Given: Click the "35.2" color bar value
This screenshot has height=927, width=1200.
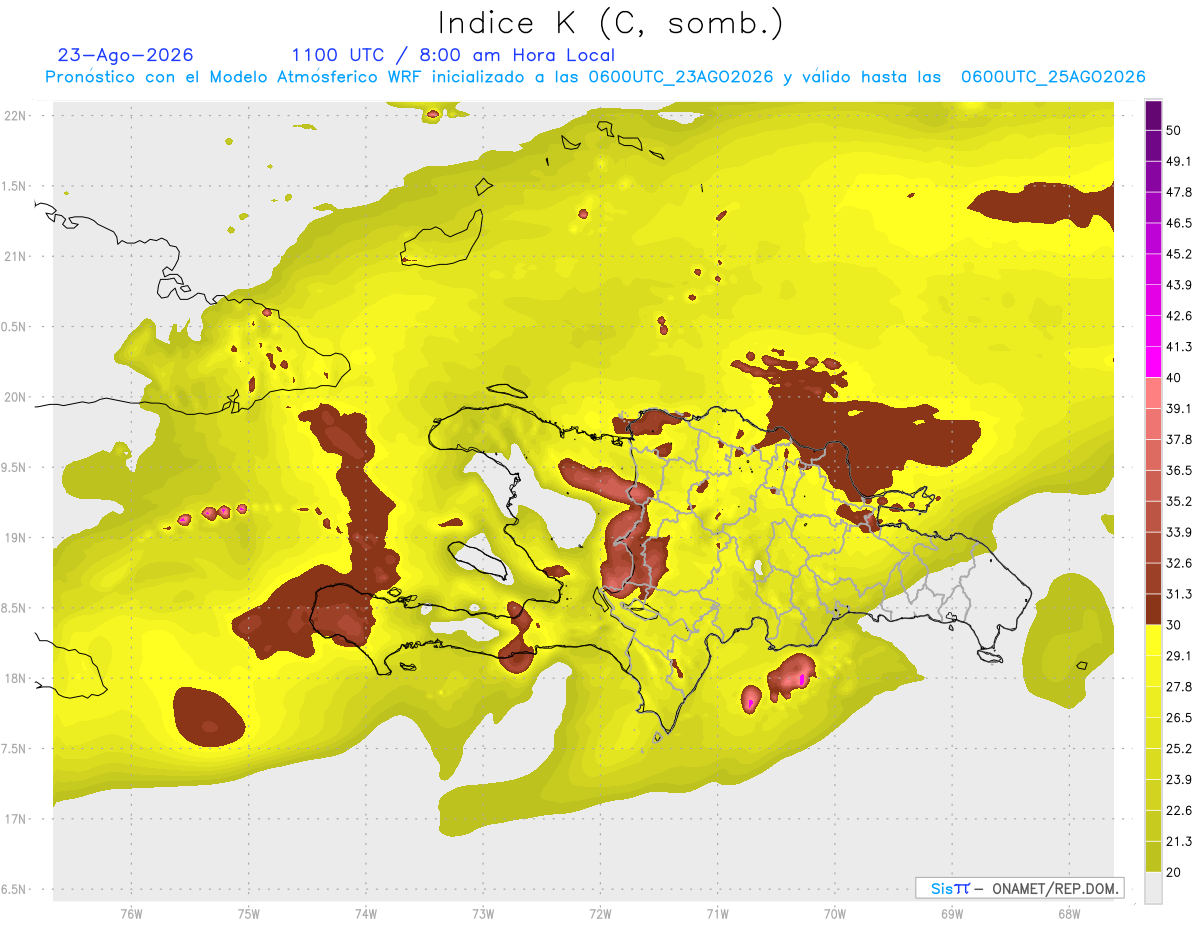Looking at the screenshot, I should [1179, 501].
